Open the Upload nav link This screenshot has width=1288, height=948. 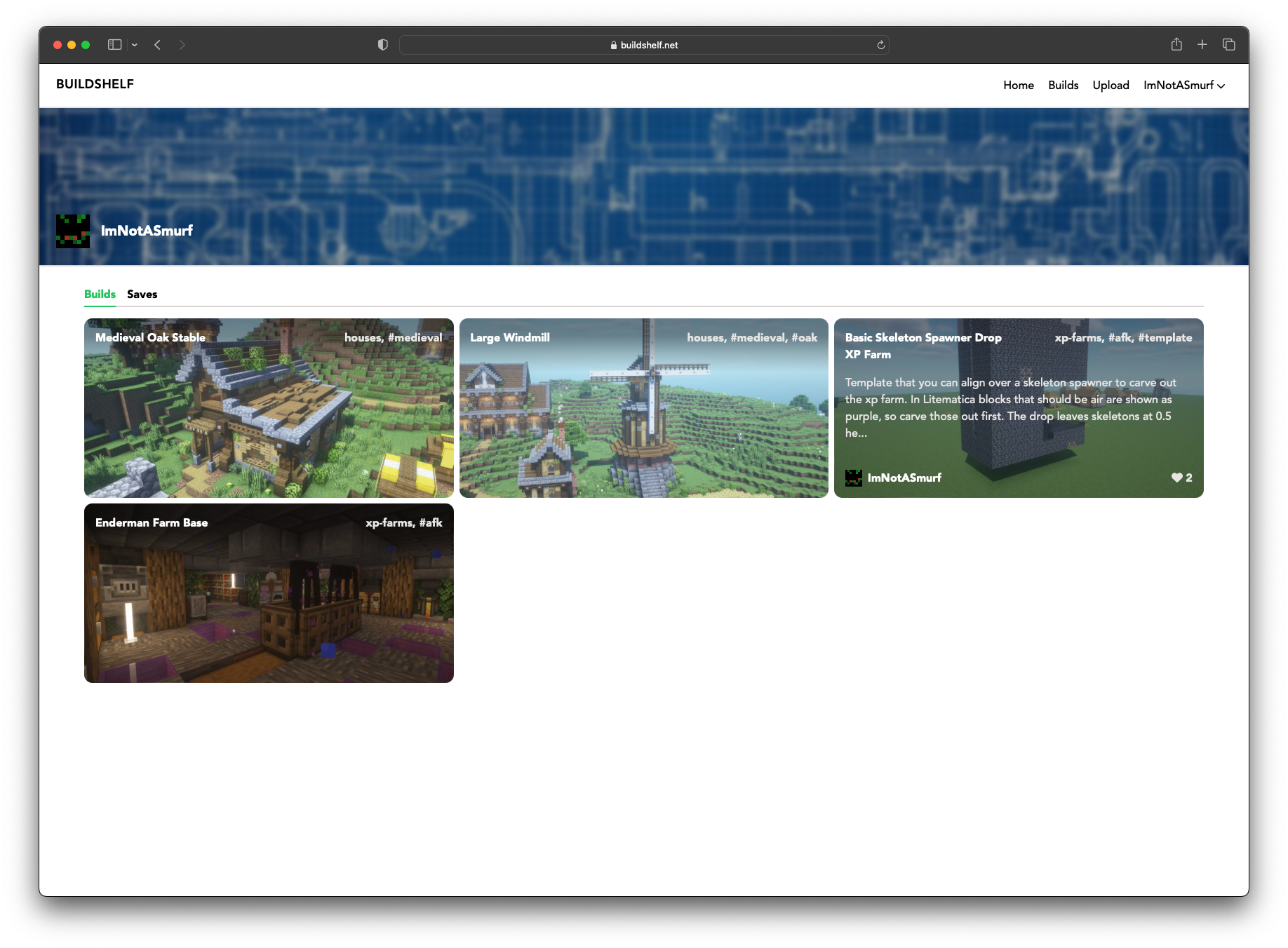pos(1111,85)
